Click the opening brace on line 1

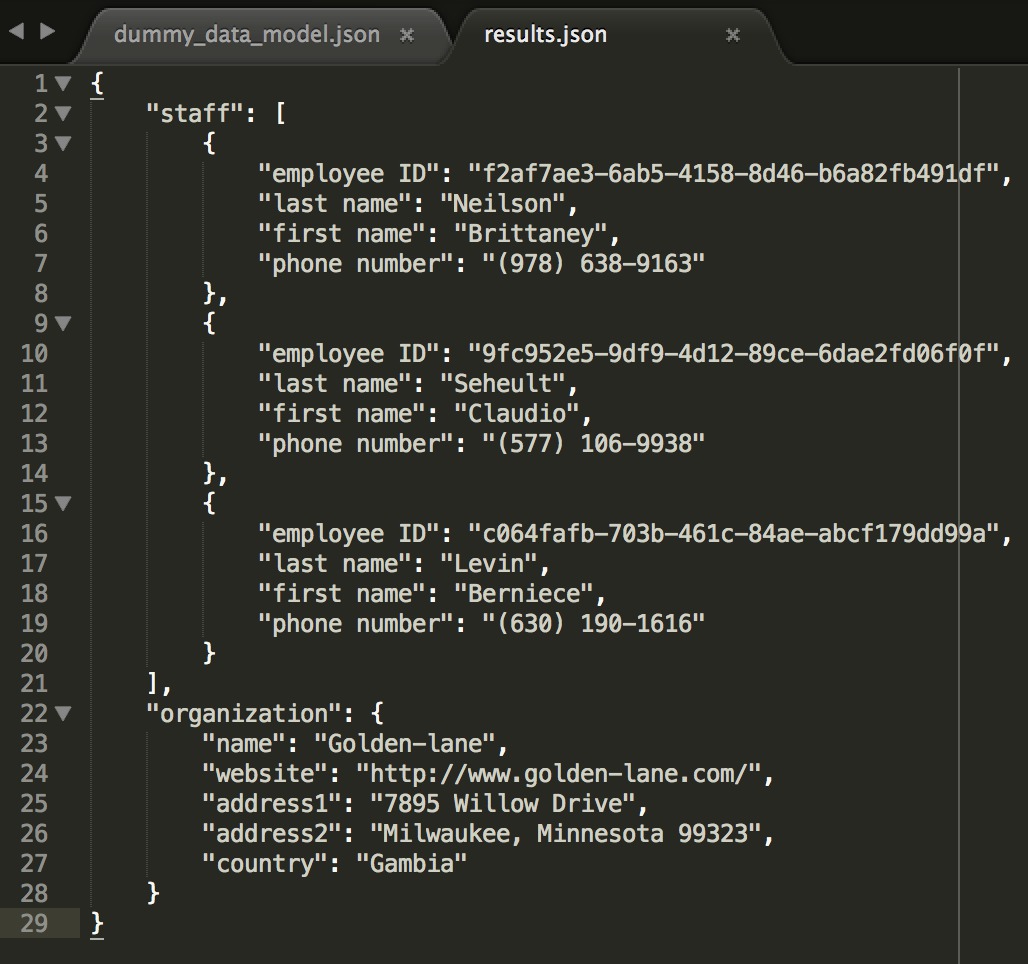pos(97,84)
